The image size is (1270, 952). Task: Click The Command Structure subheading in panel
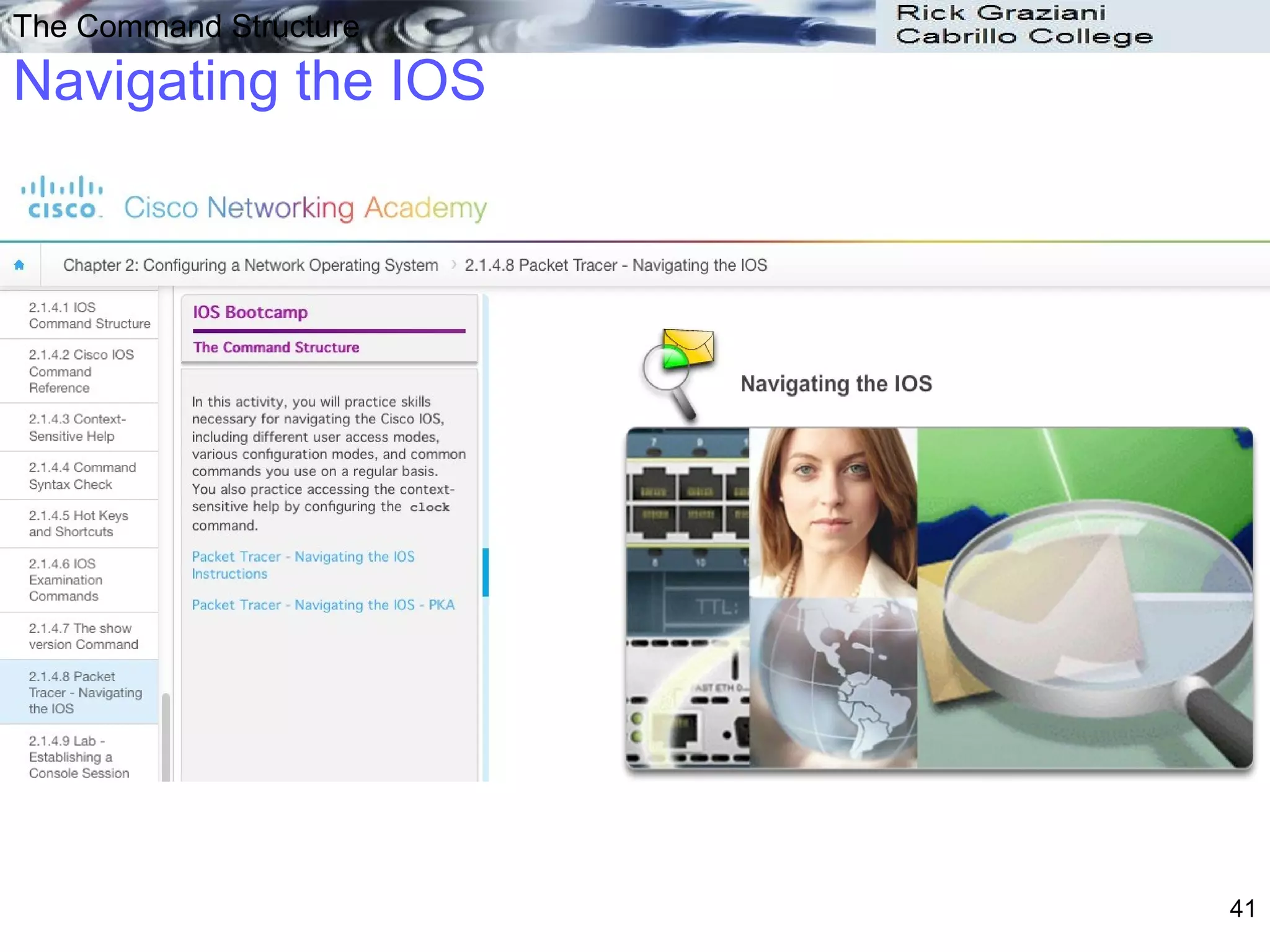276,348
